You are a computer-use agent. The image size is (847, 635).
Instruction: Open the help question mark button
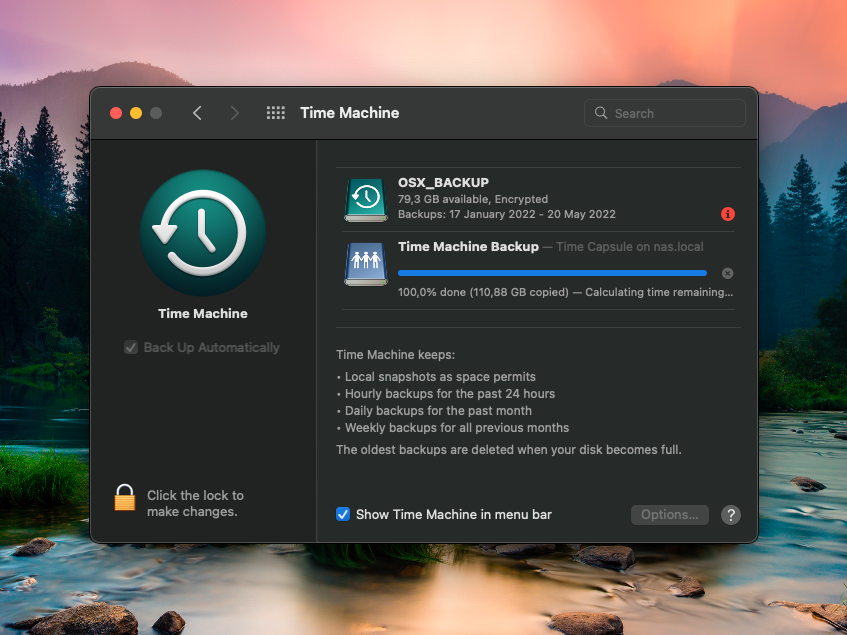(730, 515)
